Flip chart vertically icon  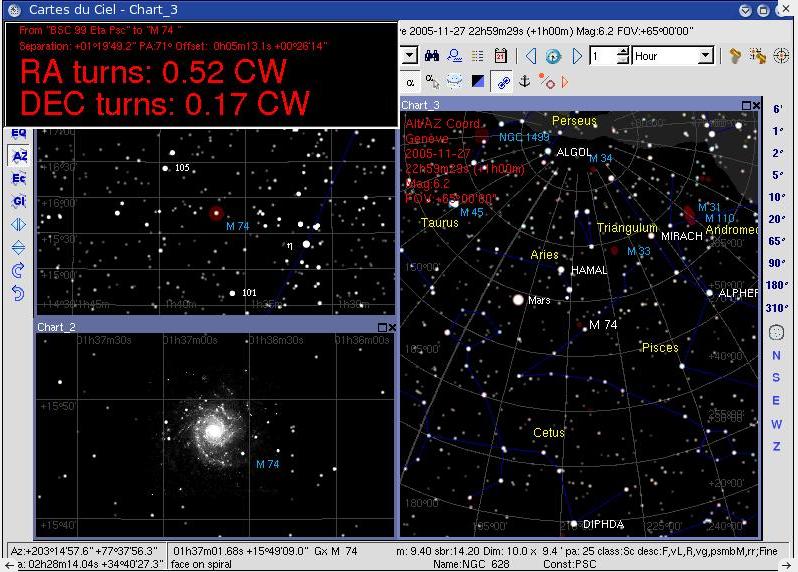point(18,247)
